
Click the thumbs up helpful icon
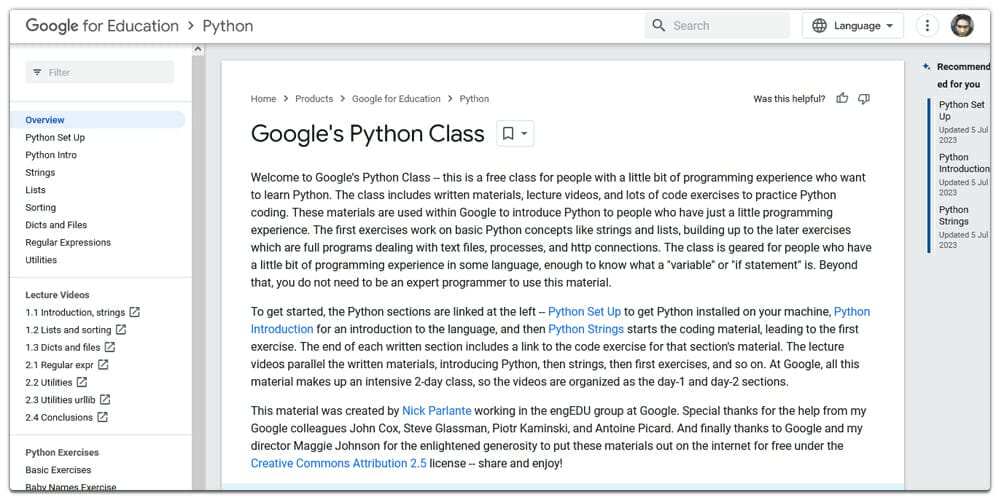coord(842,98)
